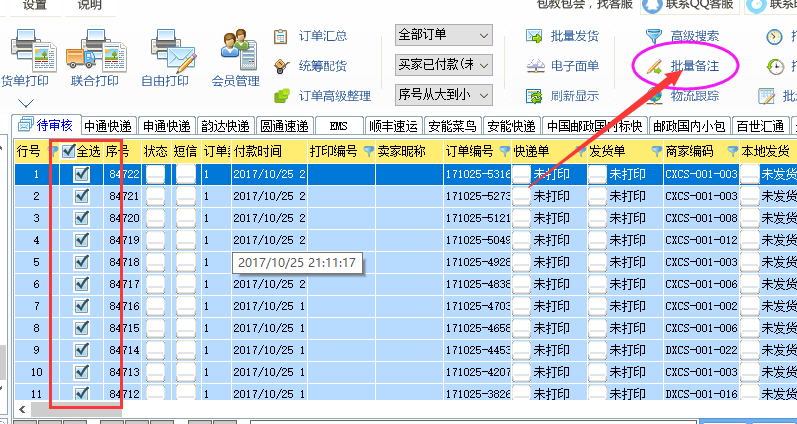
Task: Click filter icon in 打印编号 header
Action: [x=369, y=151]
